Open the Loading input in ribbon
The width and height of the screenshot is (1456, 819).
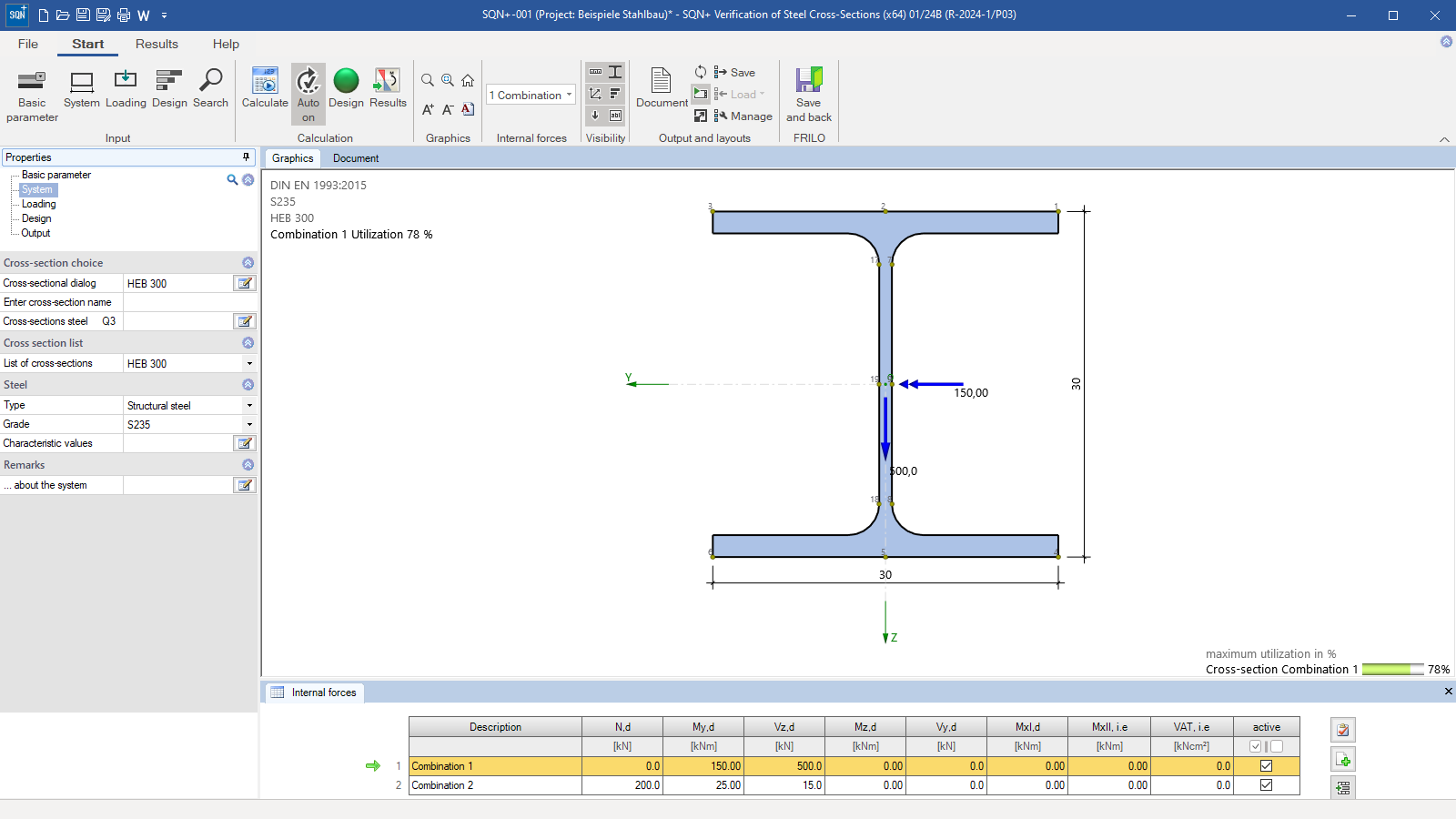click(126, 89)
